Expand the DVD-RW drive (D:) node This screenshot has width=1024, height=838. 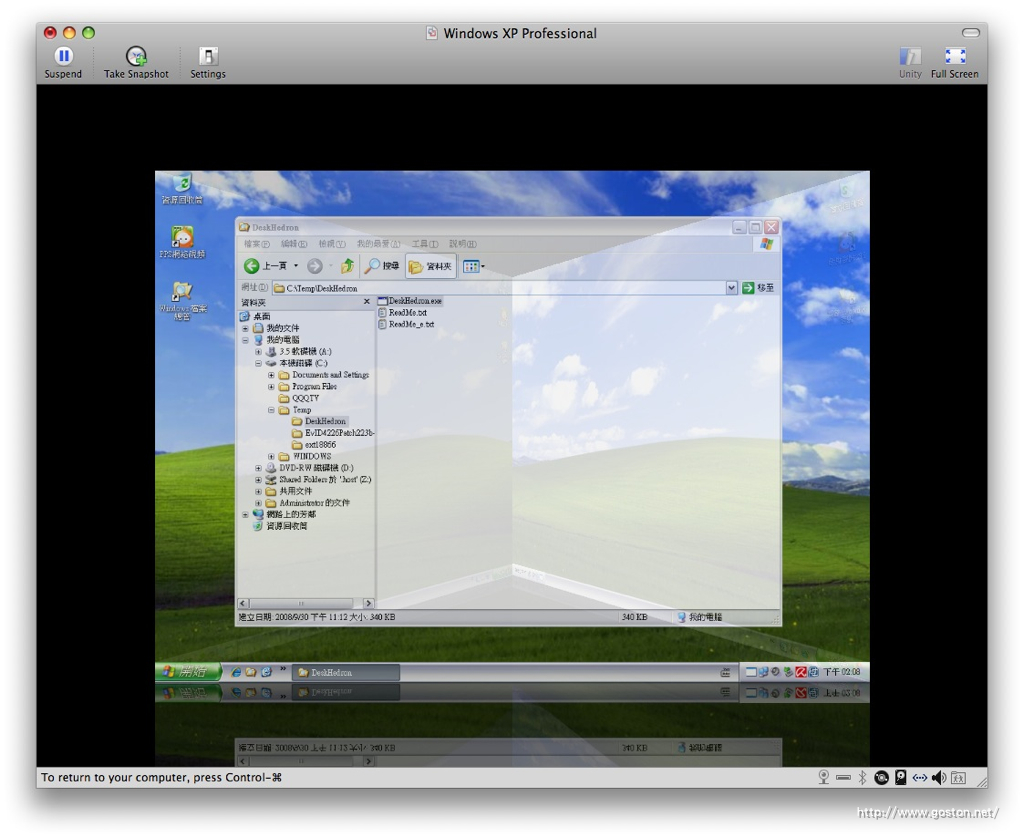click(x=259, y=468)
